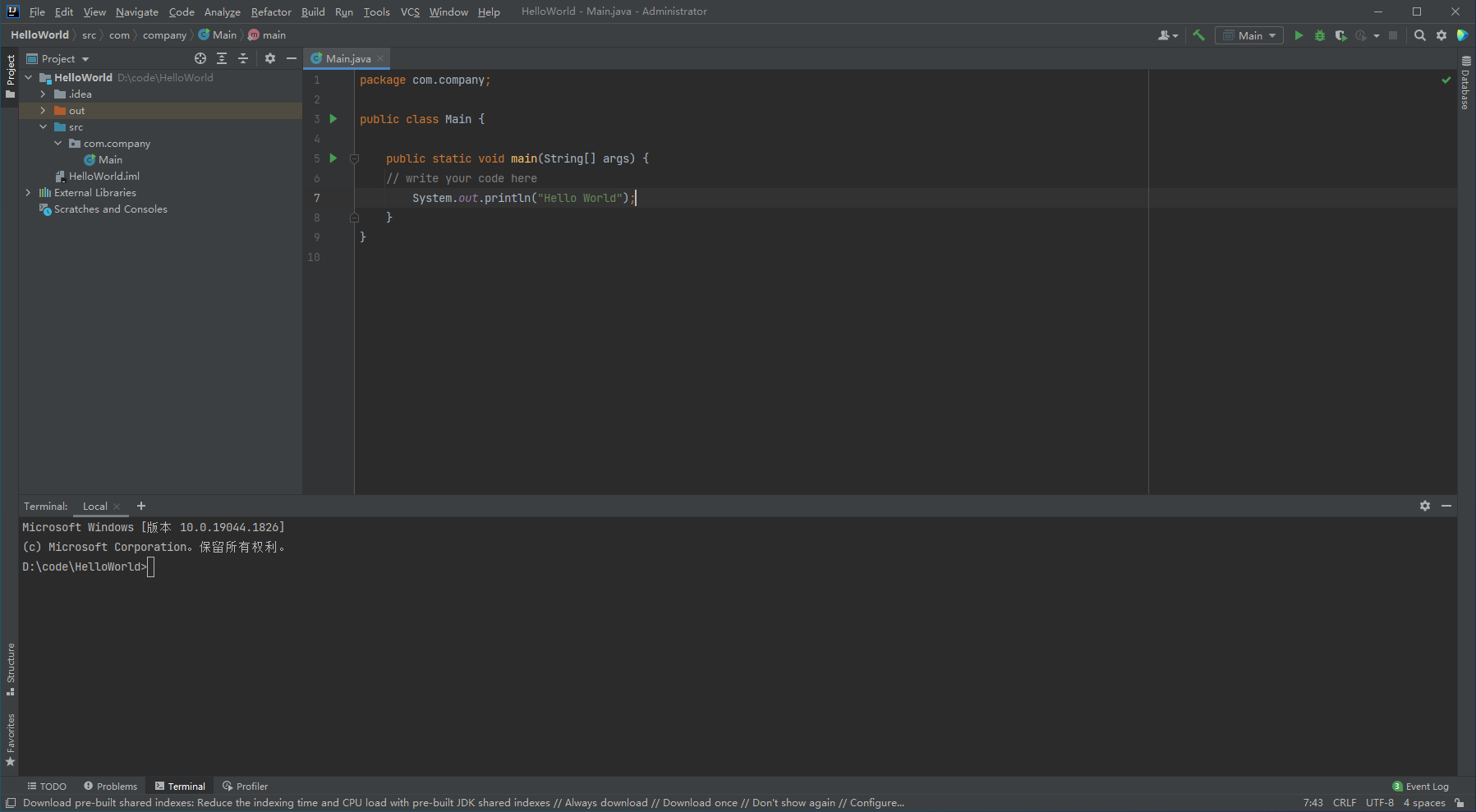Toggle the Project tool window side tab
This screenshot has height=812, width=1476.
[x=10, y=76]
